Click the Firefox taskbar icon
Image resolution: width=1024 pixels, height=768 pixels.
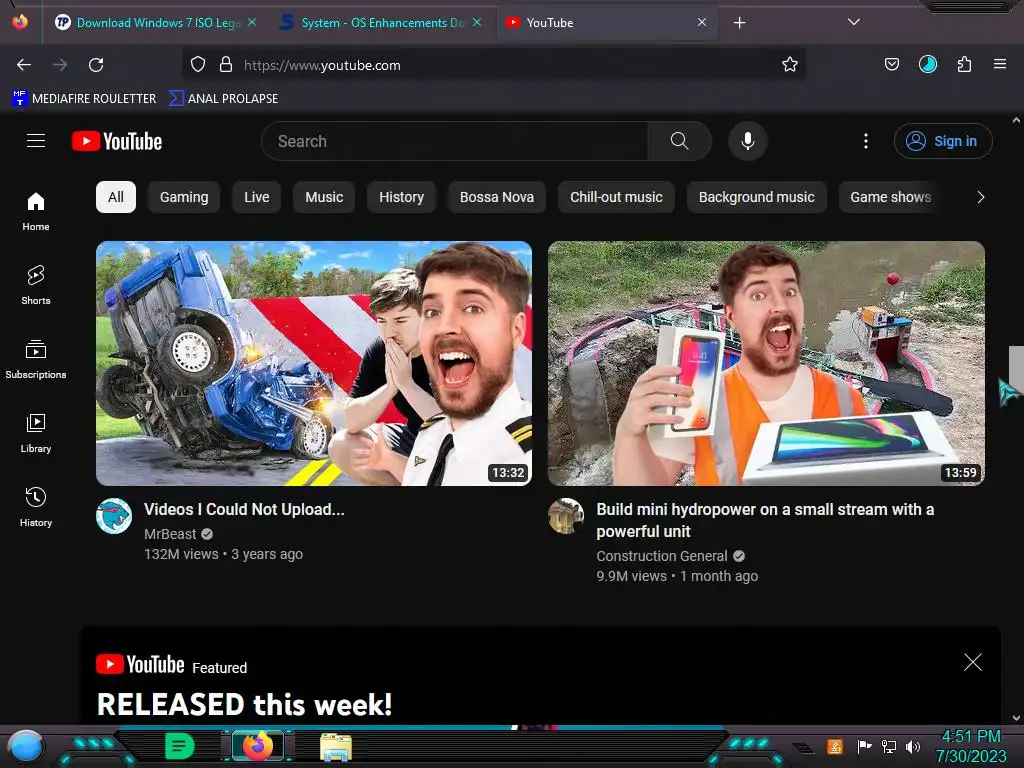click(257, 746)
